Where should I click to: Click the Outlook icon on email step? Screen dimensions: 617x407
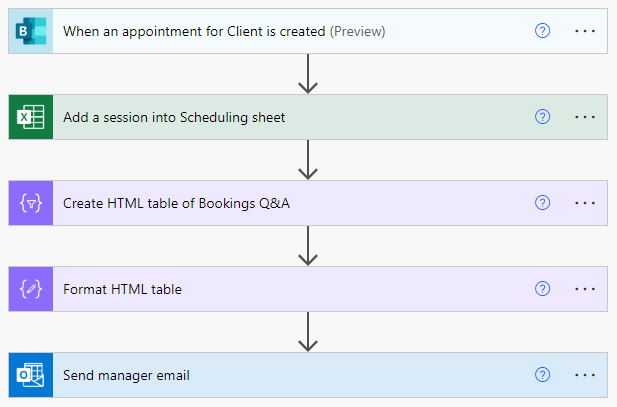pos(31,375)
